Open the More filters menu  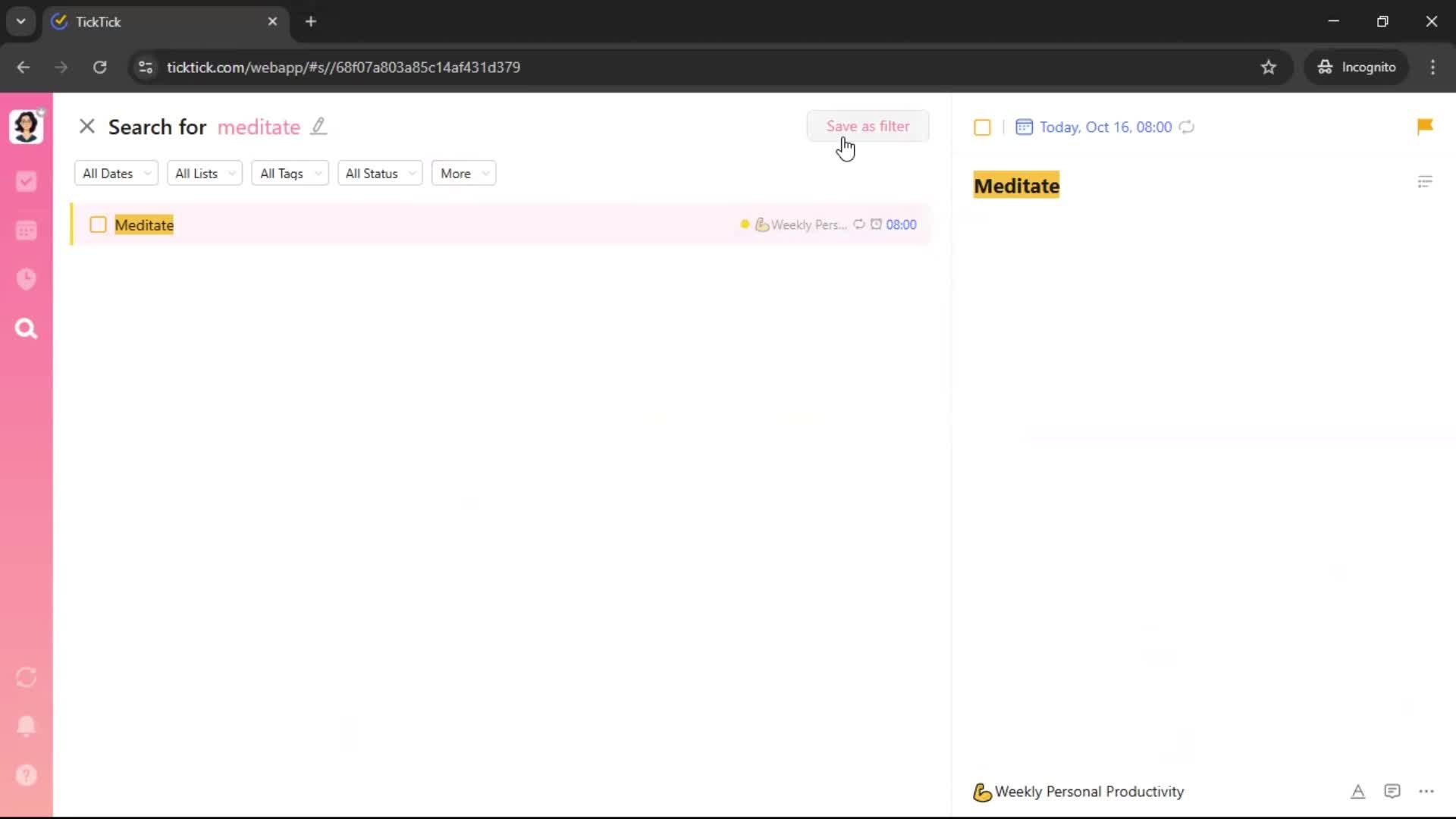pyautogui.click(x=463, y=174)
